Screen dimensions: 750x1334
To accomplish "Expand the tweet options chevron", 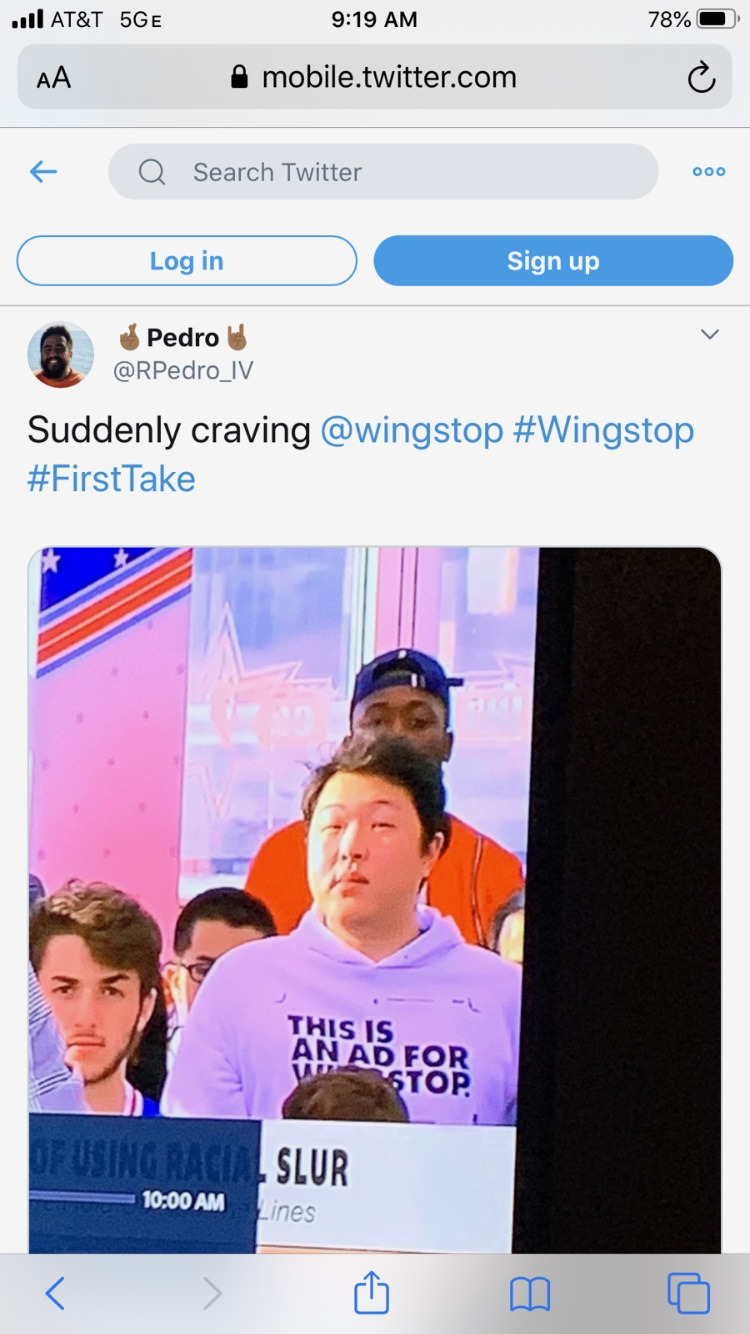I will [x=709, y=334].
